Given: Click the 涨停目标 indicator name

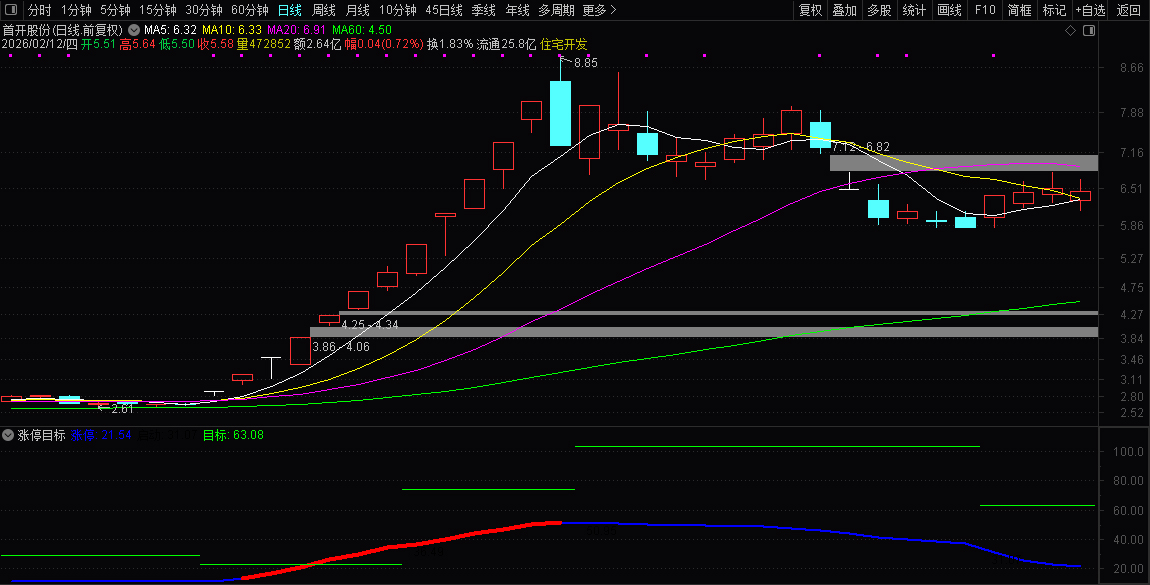Looking at the screenshot, I should 41,435.
